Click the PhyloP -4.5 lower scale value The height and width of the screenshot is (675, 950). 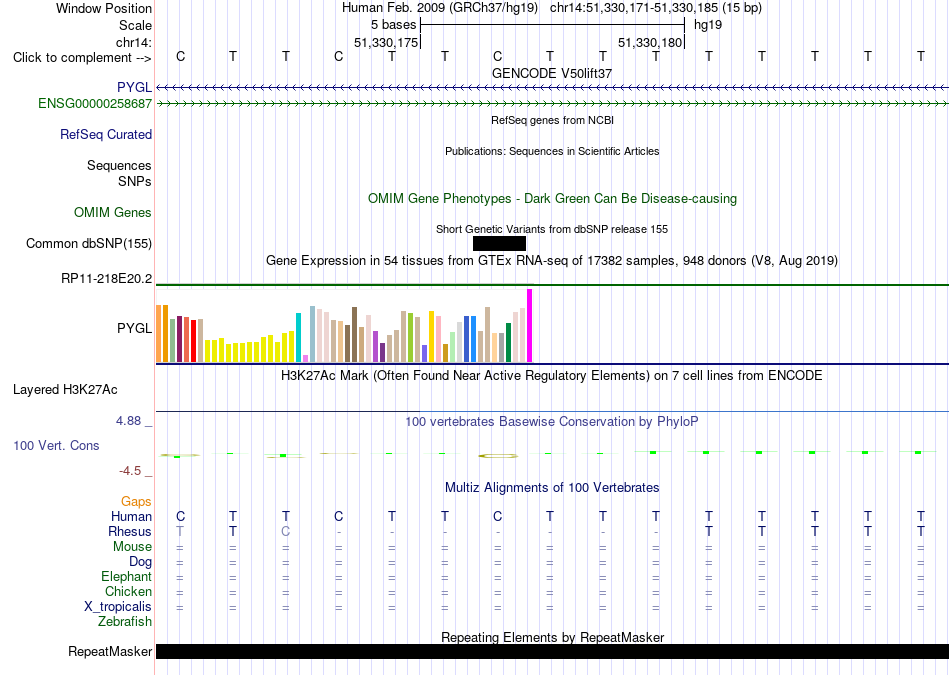130,471
